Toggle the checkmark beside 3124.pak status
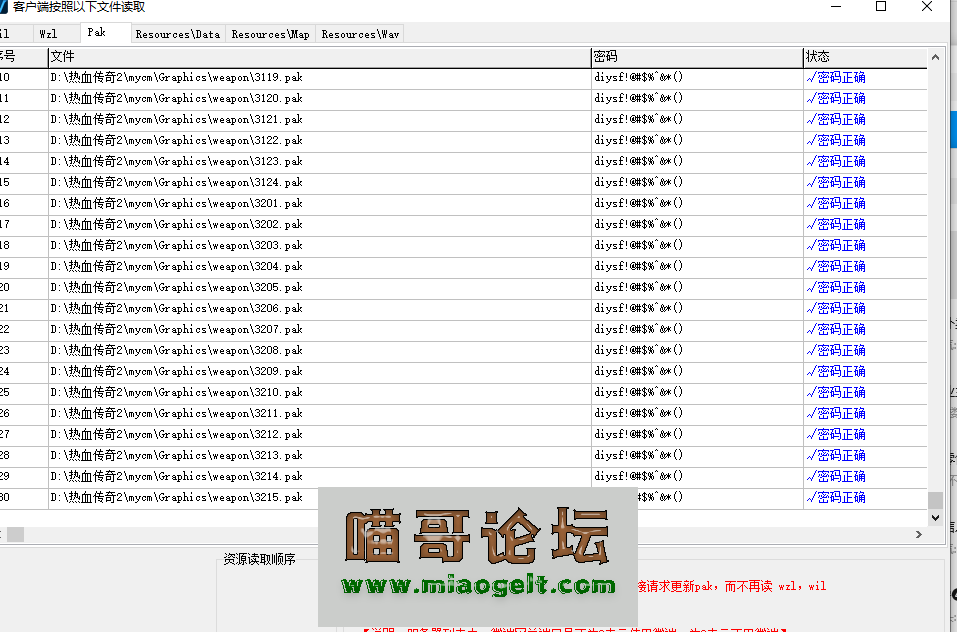This screenshot has height=632, width=957. tap(811, 182)
